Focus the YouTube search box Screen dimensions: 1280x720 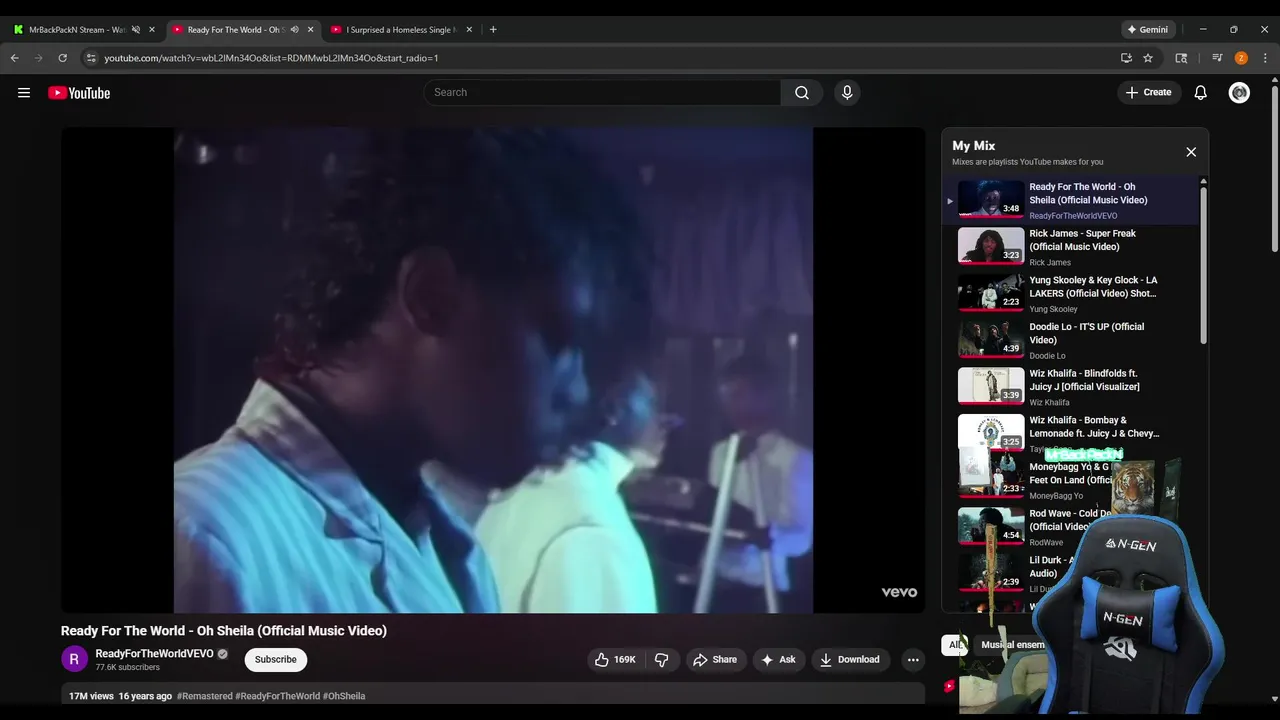pos(602,92)
